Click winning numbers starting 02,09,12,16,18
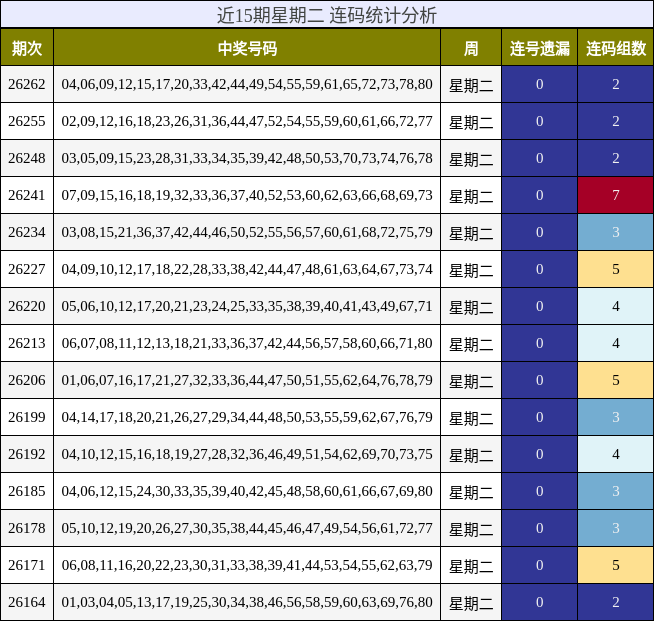This screenshot has height=621, width=654. click(247, 121)
